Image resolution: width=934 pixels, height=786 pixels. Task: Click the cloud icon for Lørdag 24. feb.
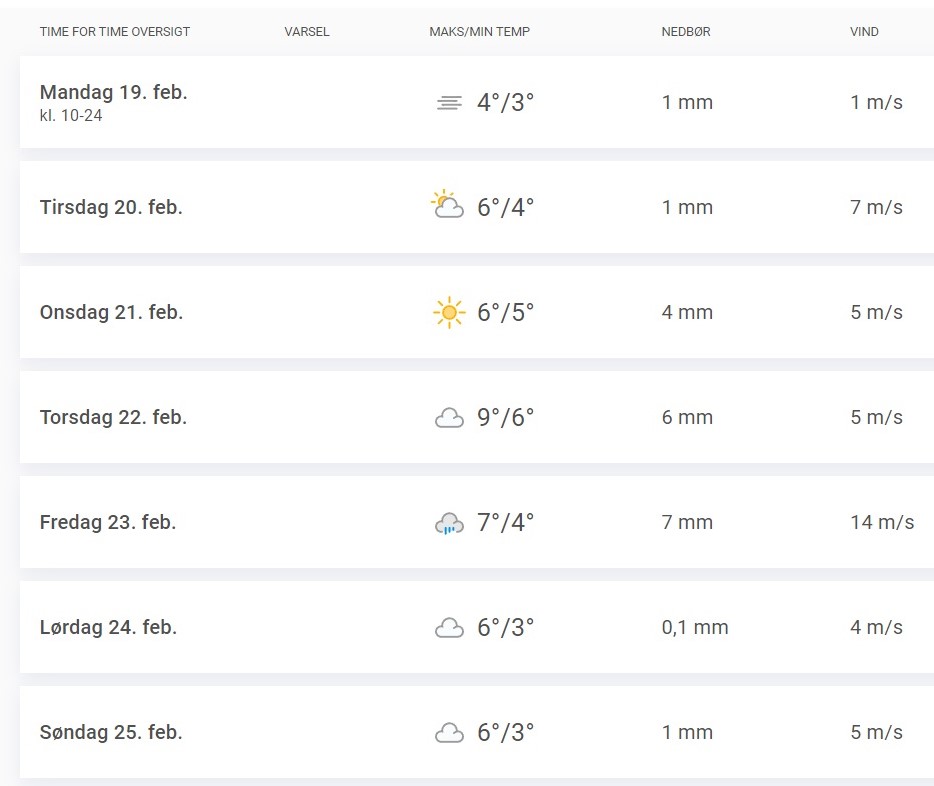click(449, 628)
